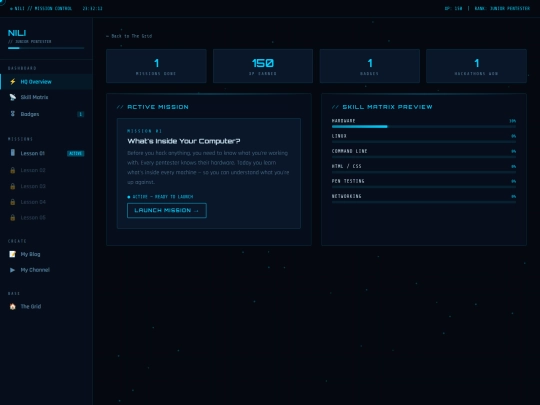The image size is (540, 405).
Task: Click the NILI username heading
Action: click(17, 33)
